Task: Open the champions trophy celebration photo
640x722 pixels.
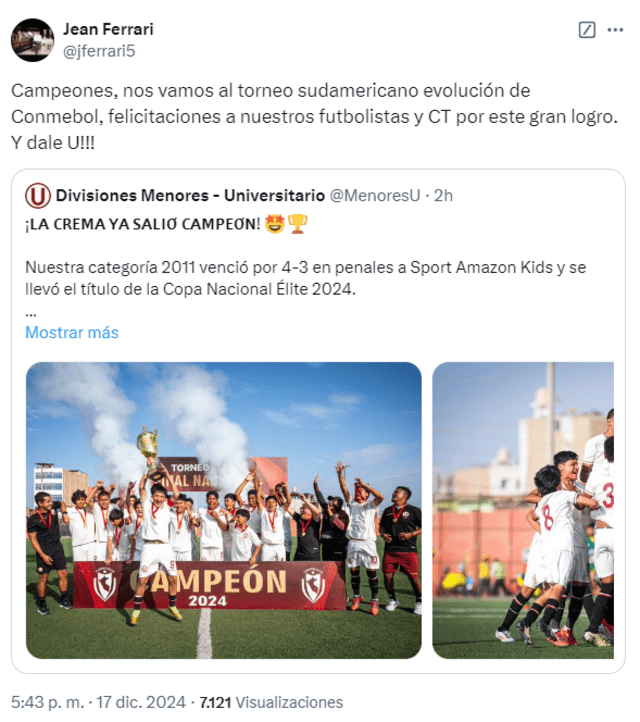Action: (x=224, y=510)
